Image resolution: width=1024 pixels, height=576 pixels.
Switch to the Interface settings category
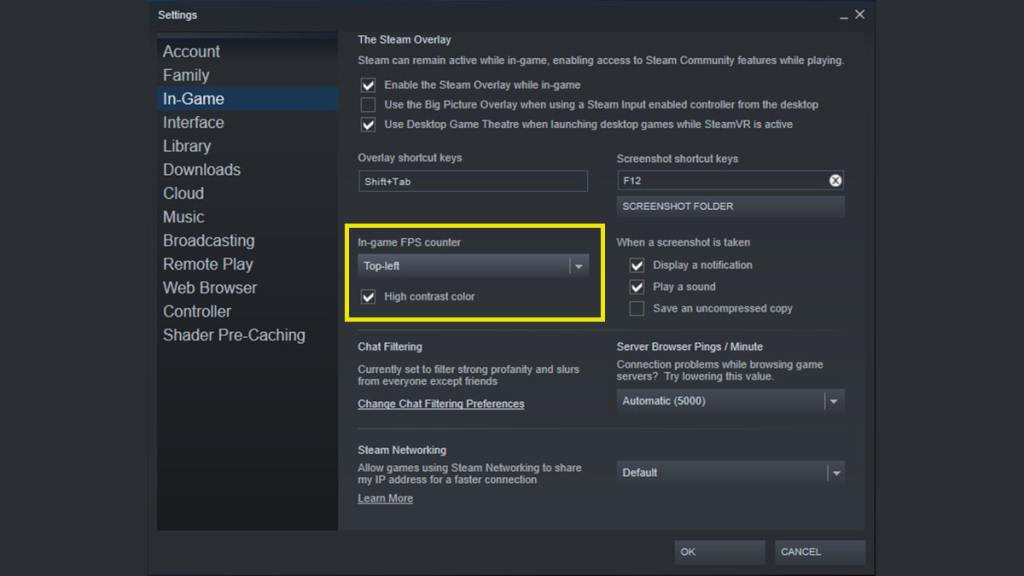point(193,122)
